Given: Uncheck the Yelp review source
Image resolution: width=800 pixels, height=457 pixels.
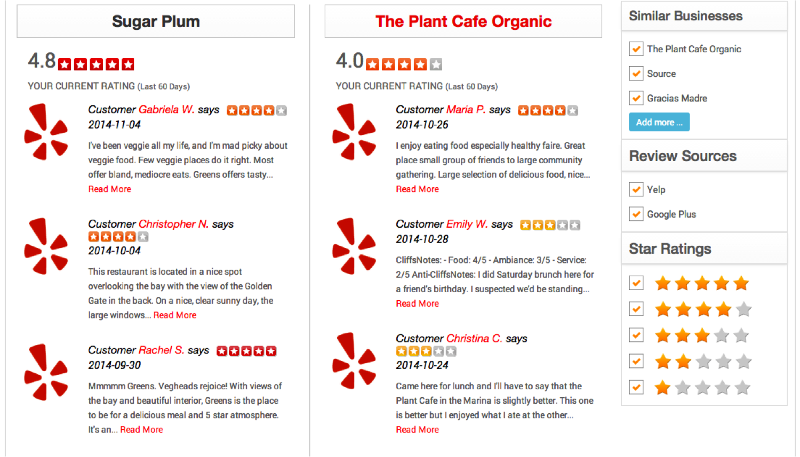Looking at the screenshot, I should (x=636, y=189).
